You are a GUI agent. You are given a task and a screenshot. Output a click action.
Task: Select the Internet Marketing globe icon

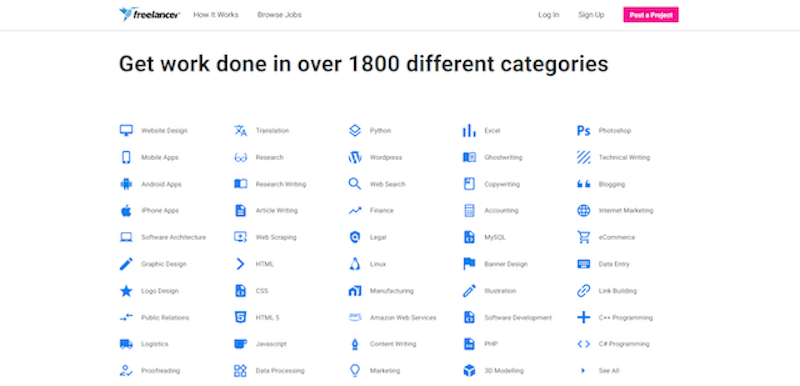pyautogui.click(x=583, y=211)
